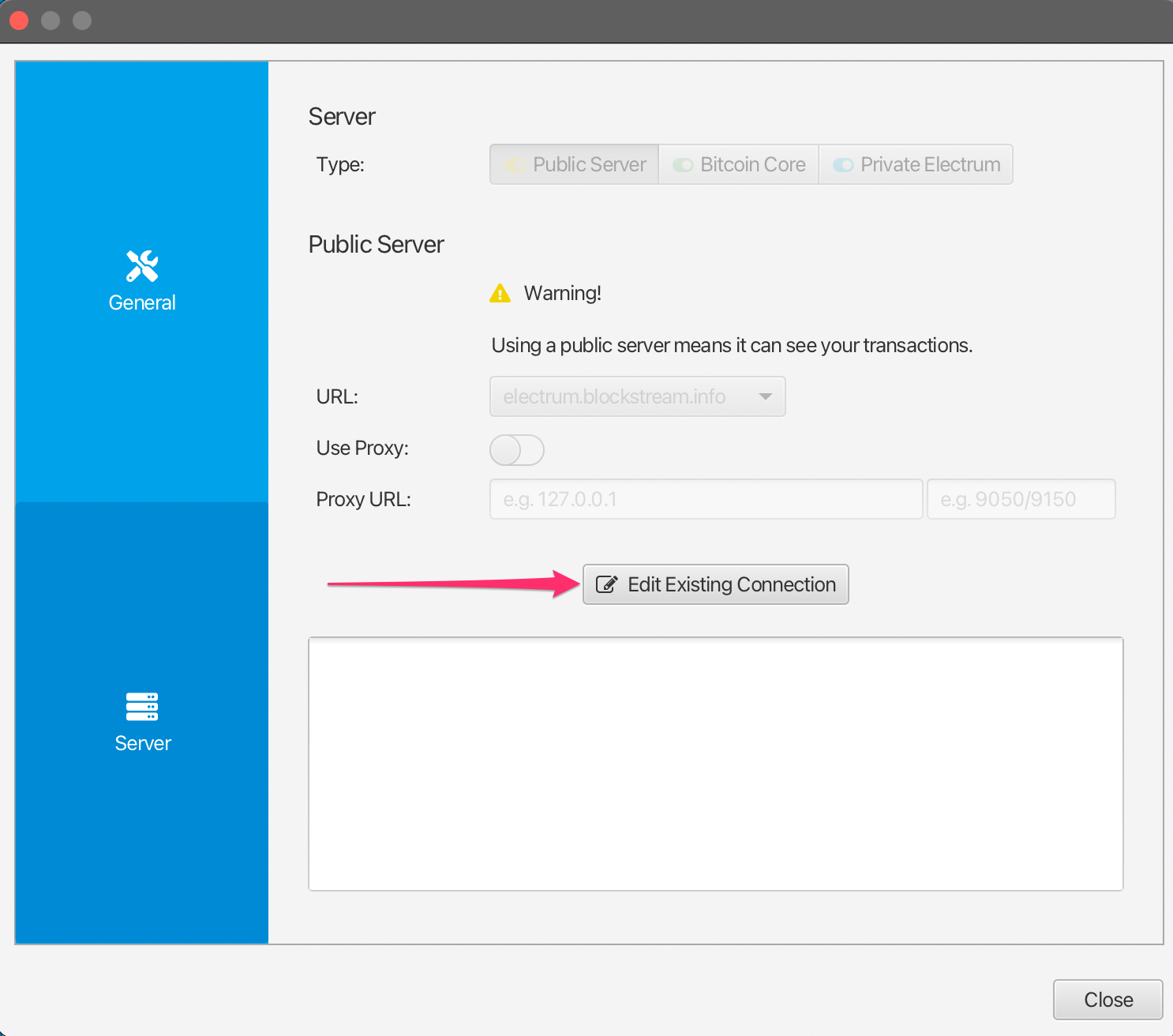The image size is (1173, 1036).
Task: Click the "Warning!" text
Action: 563,293
